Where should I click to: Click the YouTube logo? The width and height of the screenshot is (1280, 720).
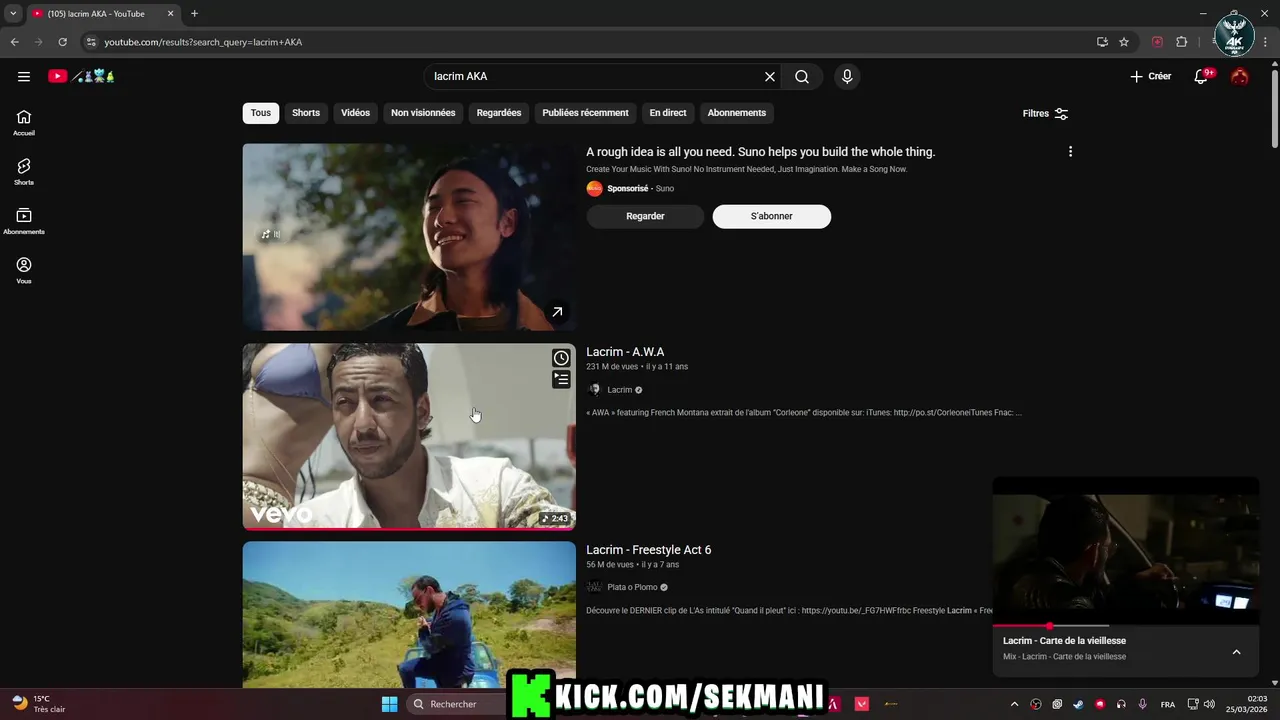82,76
